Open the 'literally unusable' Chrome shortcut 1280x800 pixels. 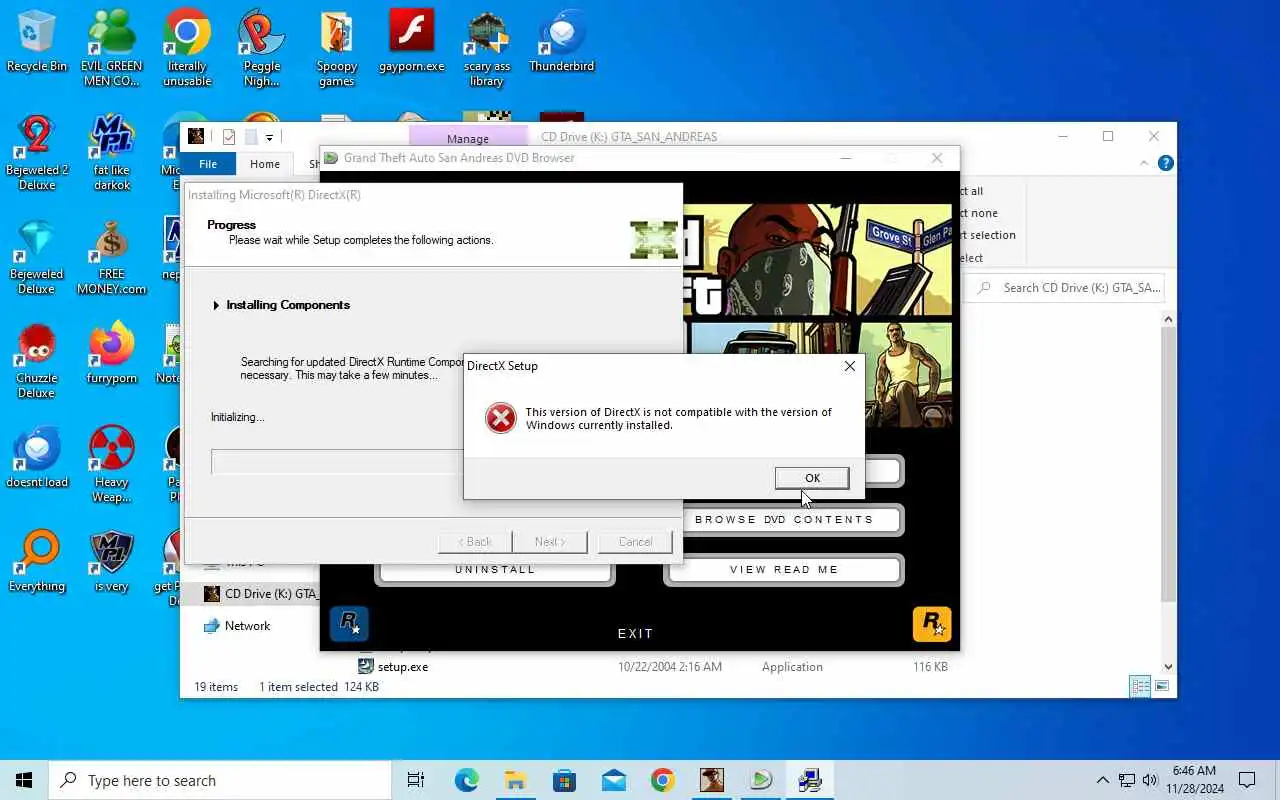[x=187, y=49]
